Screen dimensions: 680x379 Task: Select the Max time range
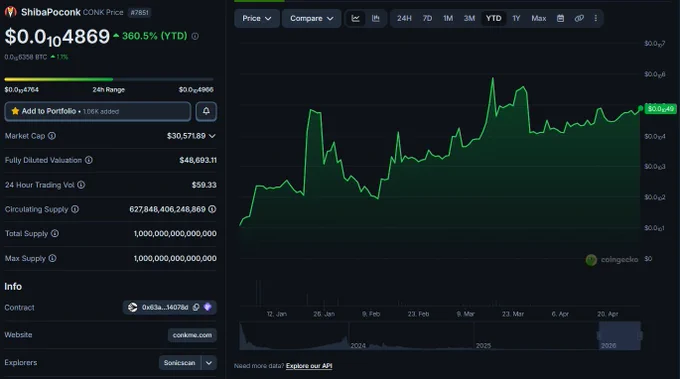[539, 18]
